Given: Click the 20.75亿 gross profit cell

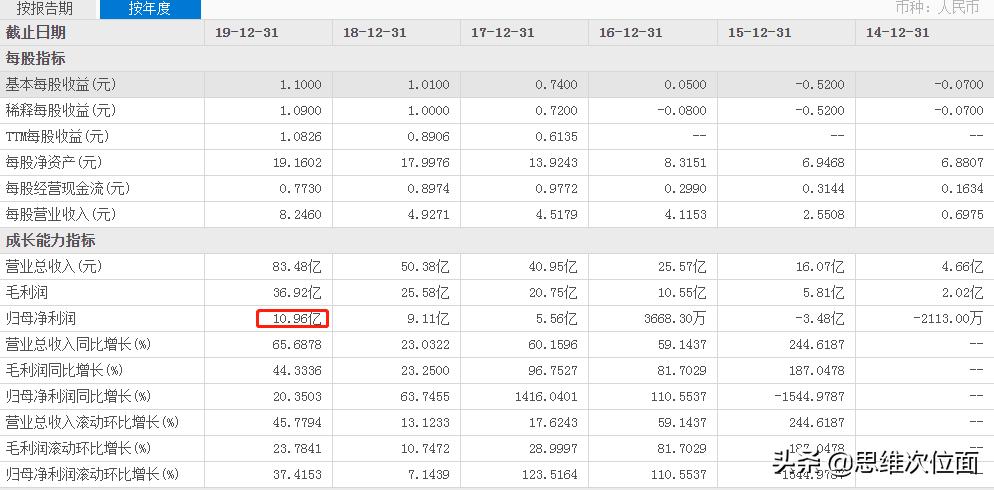Looking at the screenshot, I should click(x=552, y=292).
